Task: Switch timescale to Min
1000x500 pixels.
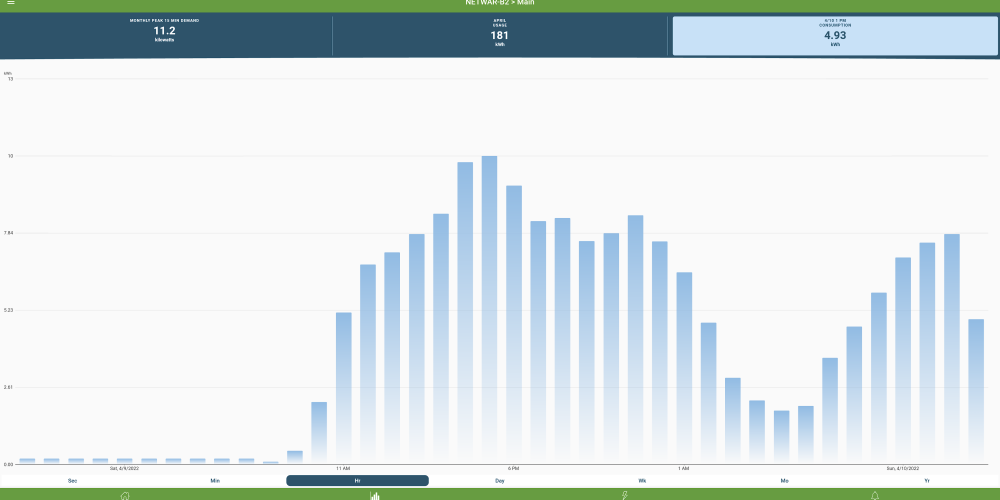Action: coord(215,481)
